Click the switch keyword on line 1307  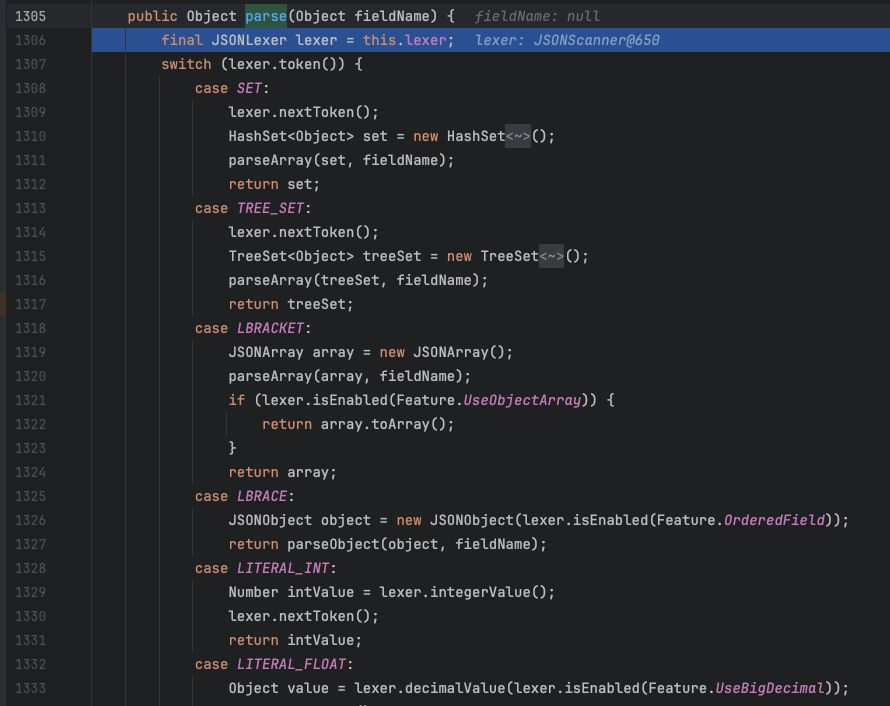pyautogui.click(x=185, y=64)
